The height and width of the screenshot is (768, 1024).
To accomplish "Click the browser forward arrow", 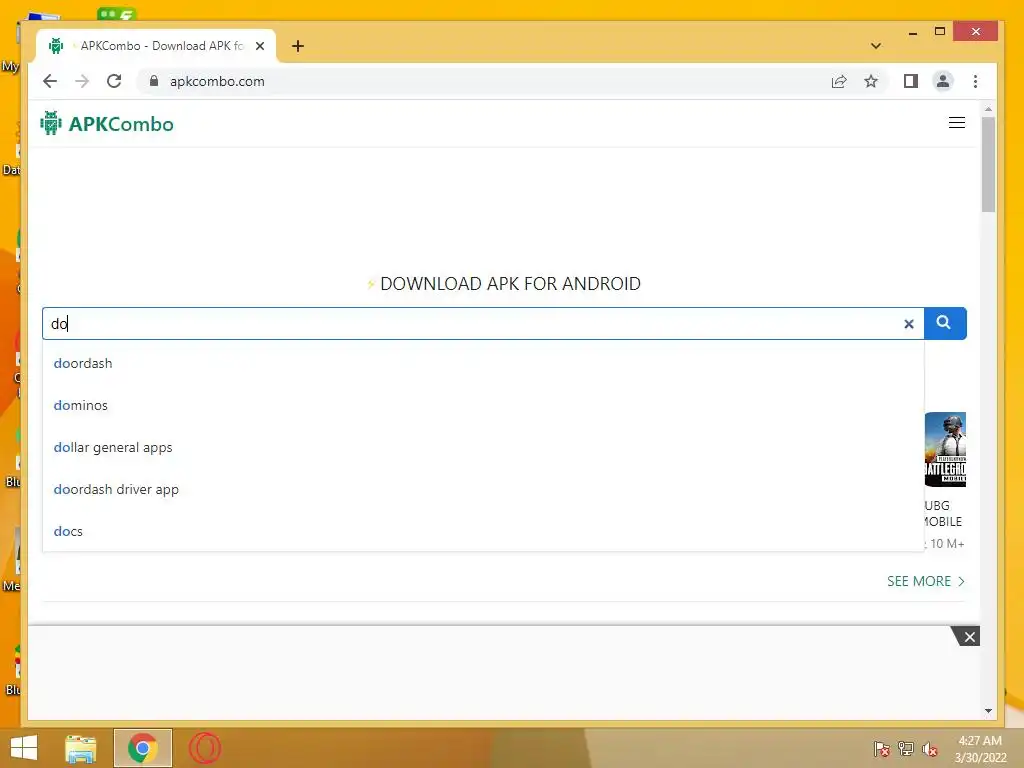I will tap(82, 81).
